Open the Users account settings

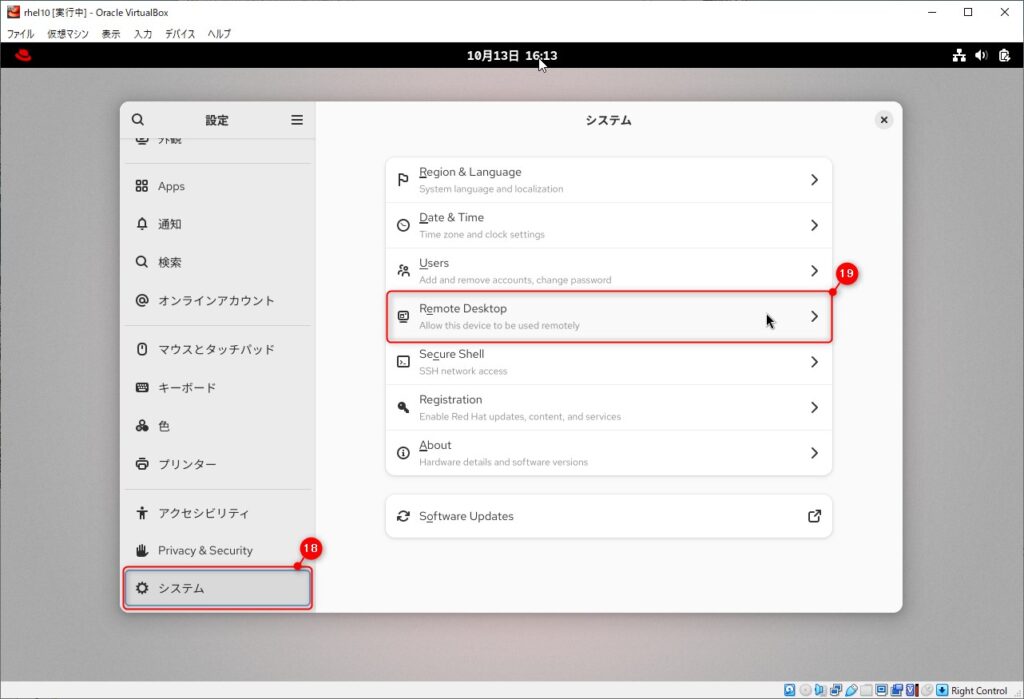pyautogui.click(x=608, y=270)
